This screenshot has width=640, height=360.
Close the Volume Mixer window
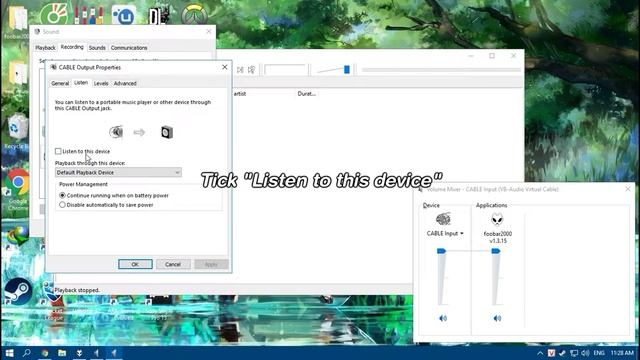pos(628,189)
